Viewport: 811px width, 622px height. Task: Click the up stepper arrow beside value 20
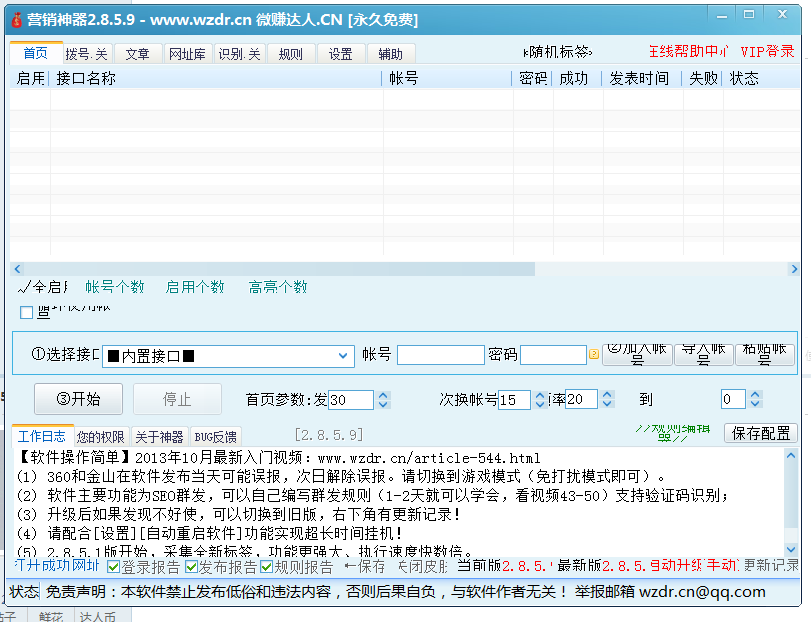tap(607, 394)
